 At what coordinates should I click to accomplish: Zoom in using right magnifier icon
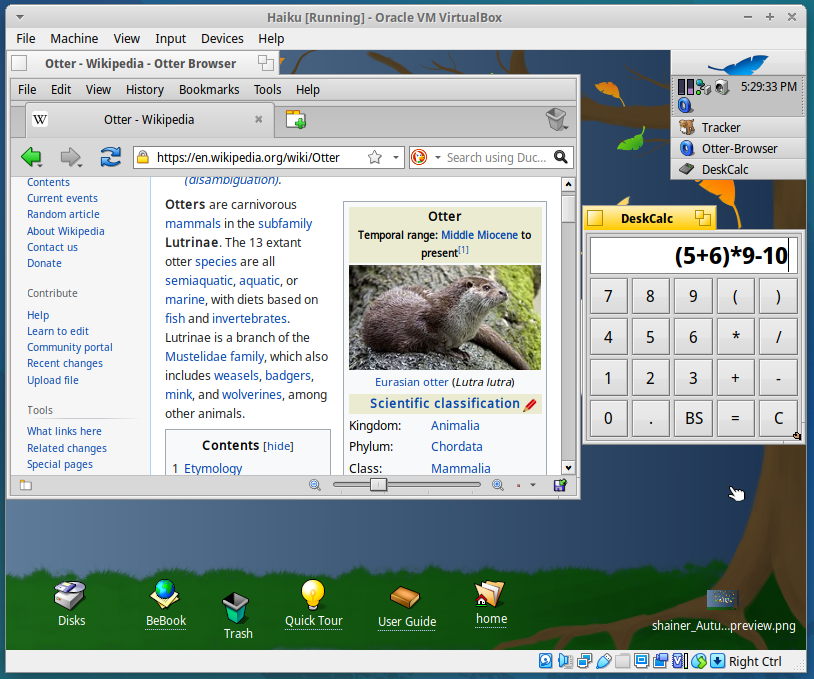[497, 485]
